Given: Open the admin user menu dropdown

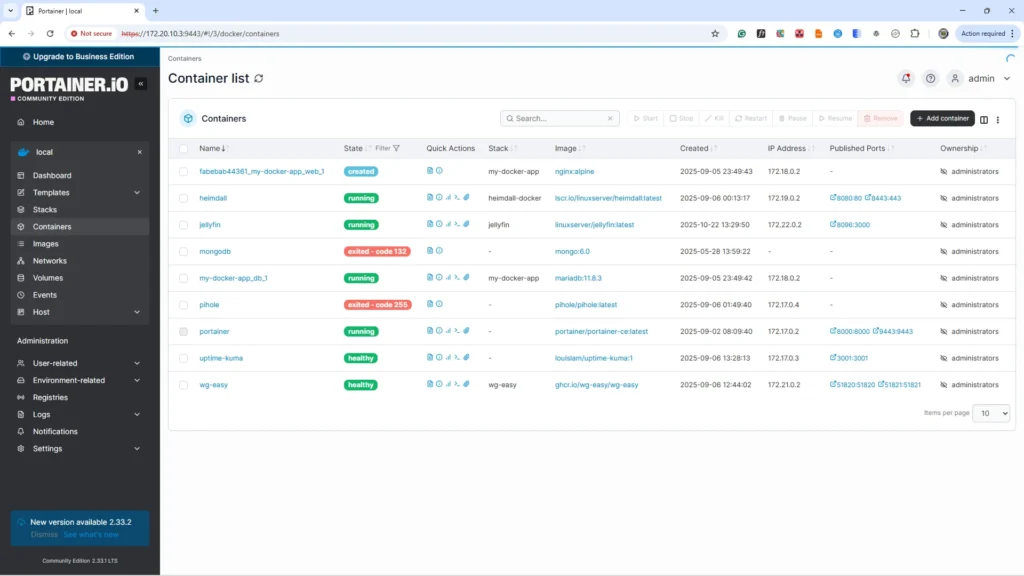Looking at the screenshot, I should coord(980,78).
